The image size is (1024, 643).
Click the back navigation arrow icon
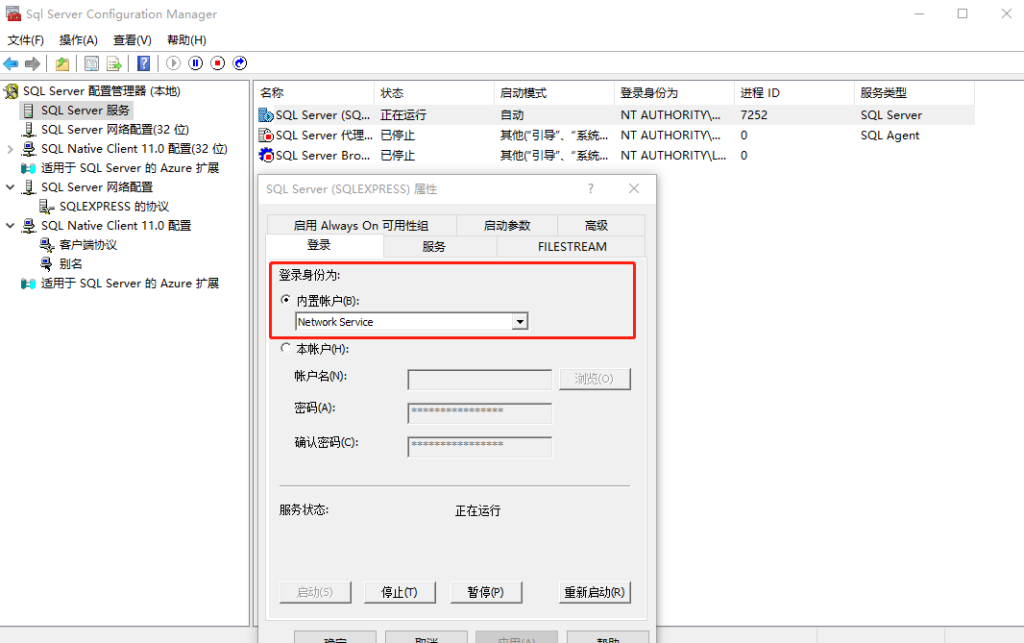[x=11, y=63]
